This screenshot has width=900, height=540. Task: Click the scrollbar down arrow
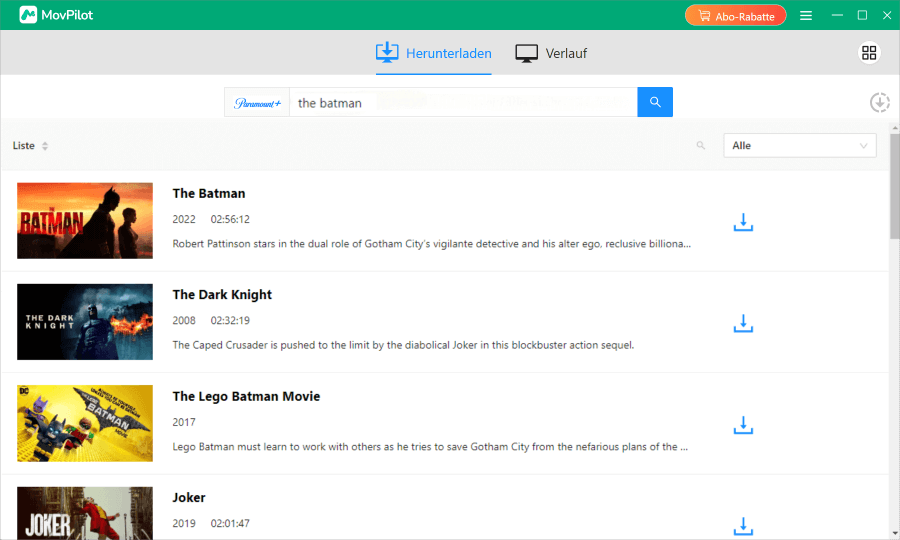pos(895,534)
